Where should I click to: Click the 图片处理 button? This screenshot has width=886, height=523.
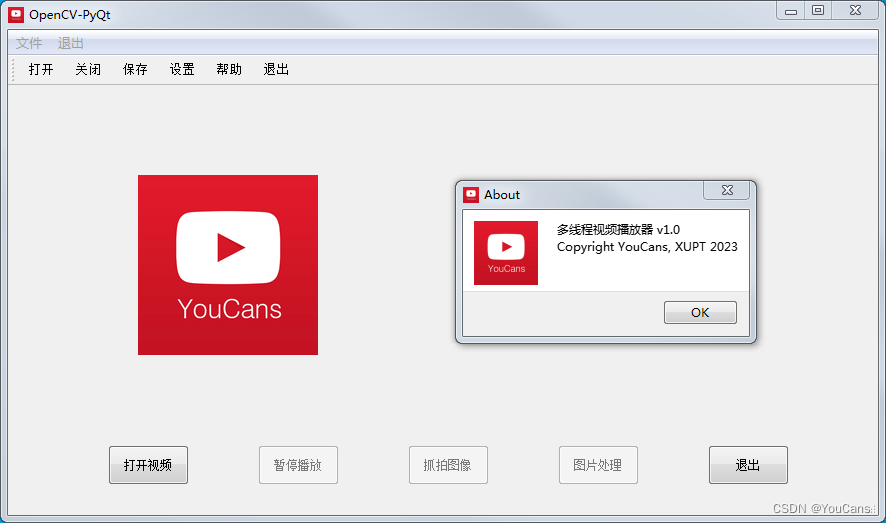[598, 465]
